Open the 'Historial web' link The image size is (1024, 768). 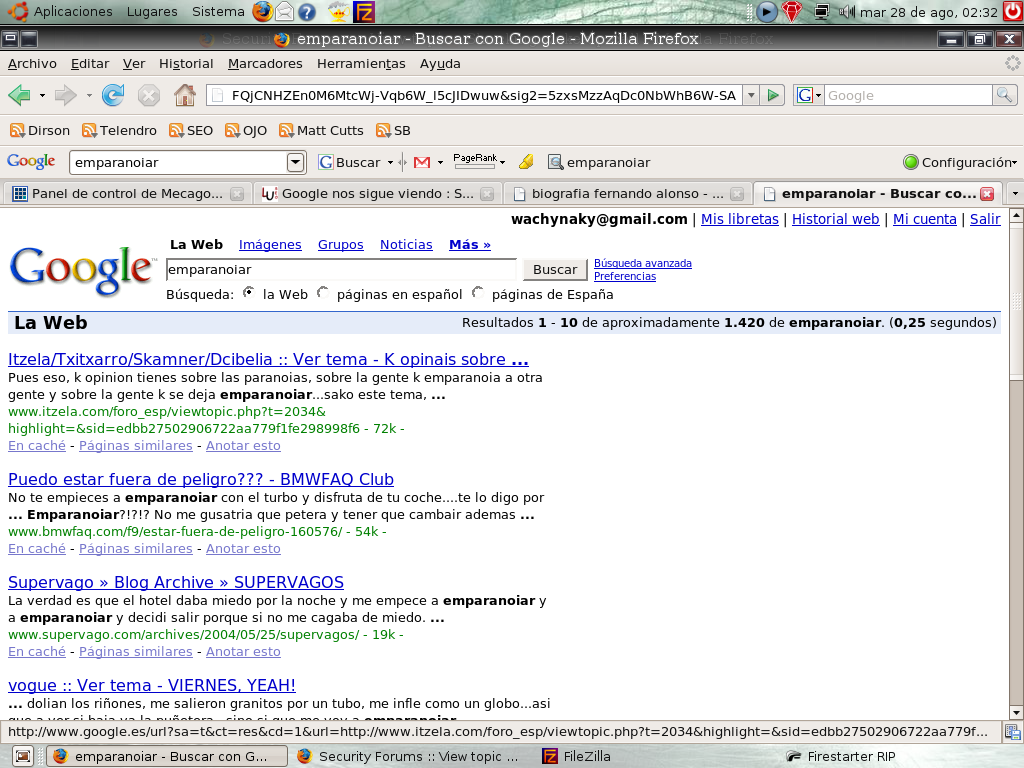pos(835,219)
